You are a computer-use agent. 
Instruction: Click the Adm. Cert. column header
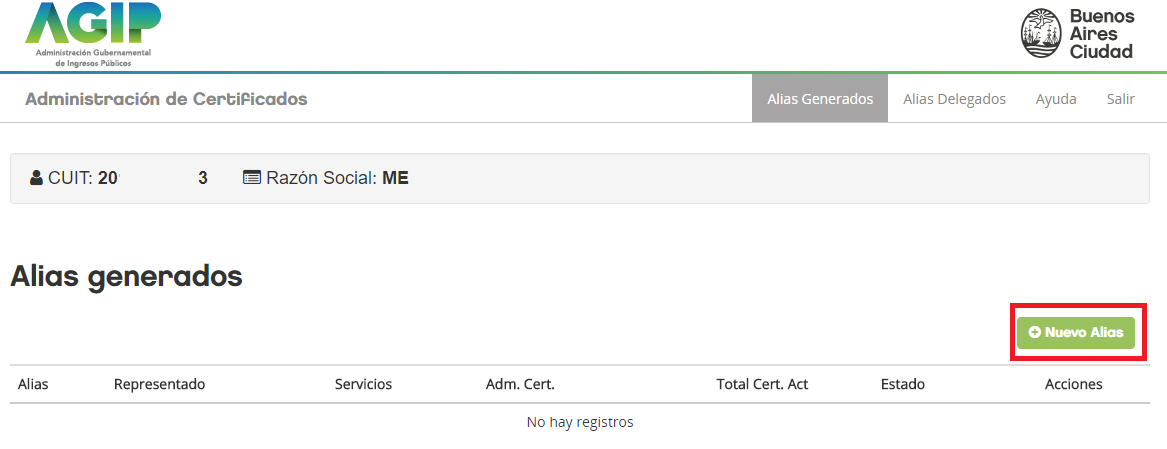pos(520,384)
